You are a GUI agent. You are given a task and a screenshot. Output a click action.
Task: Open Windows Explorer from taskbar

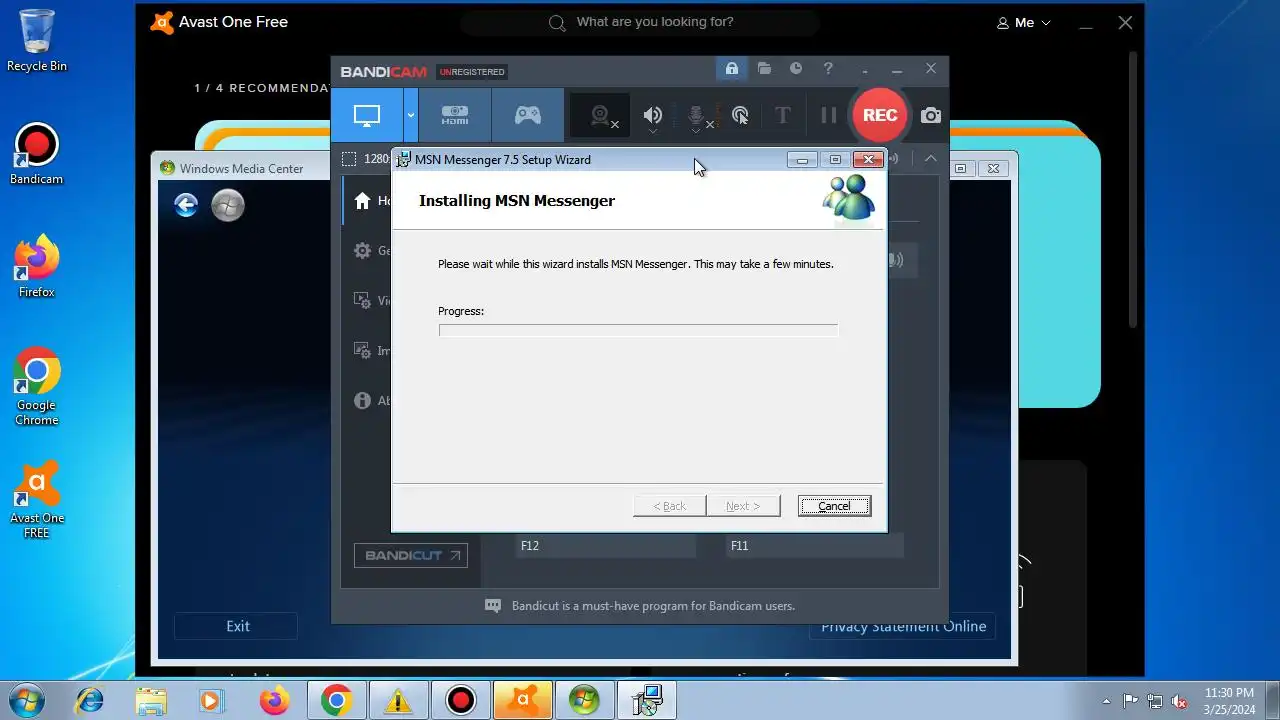point(150,701)
